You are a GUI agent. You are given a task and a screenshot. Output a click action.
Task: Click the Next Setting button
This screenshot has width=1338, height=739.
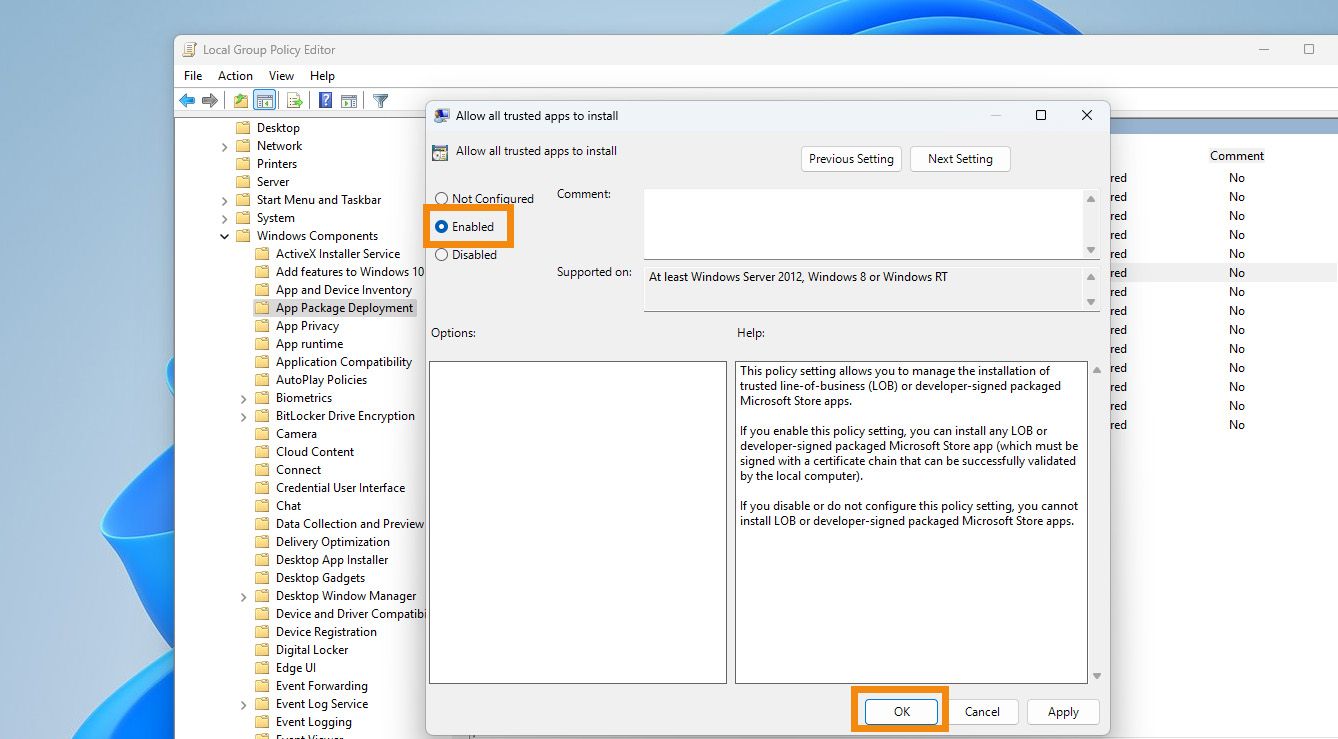pos(960,159)
